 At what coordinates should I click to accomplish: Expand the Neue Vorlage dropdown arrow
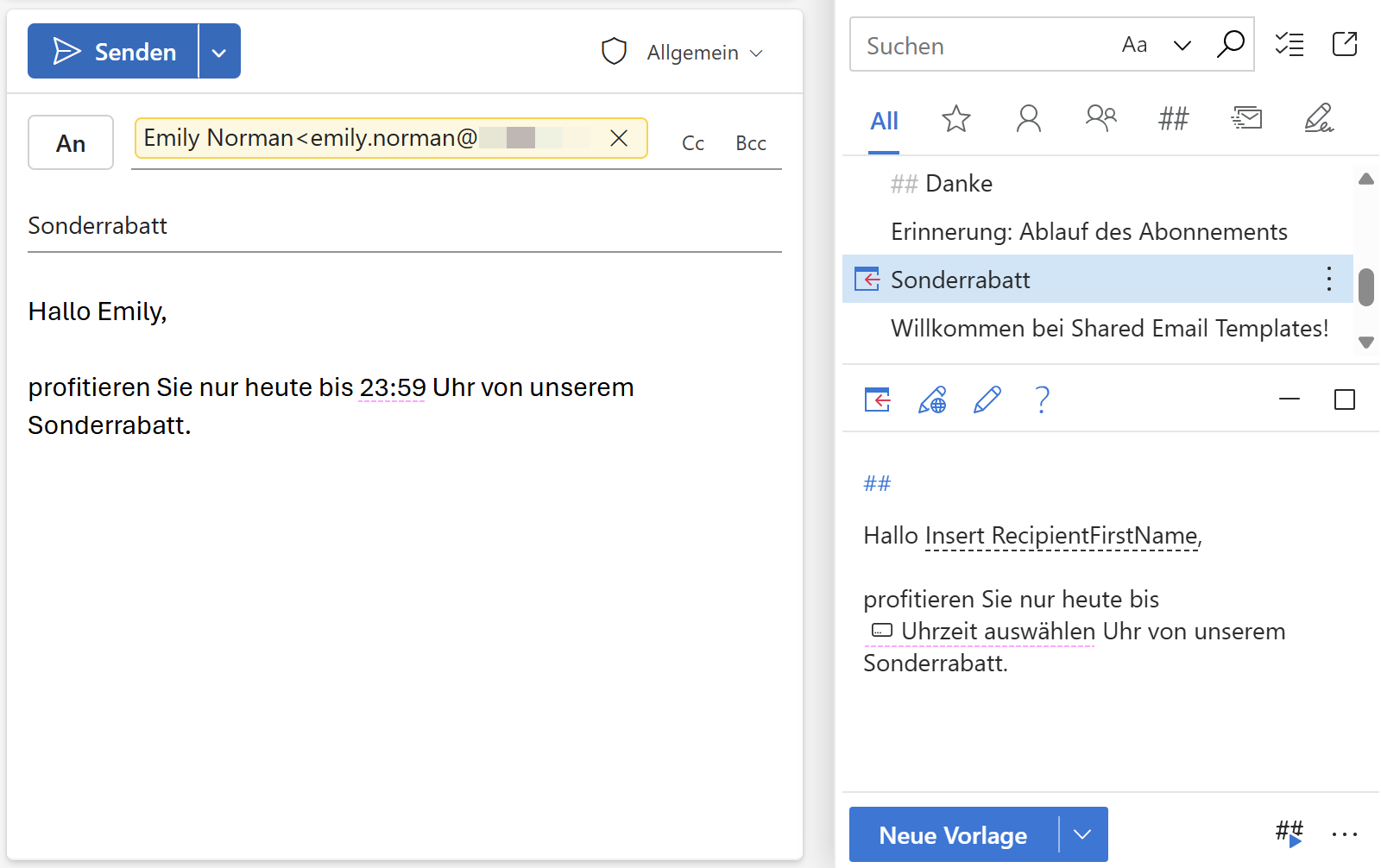pyautogui.click(x=1083, y=834)
